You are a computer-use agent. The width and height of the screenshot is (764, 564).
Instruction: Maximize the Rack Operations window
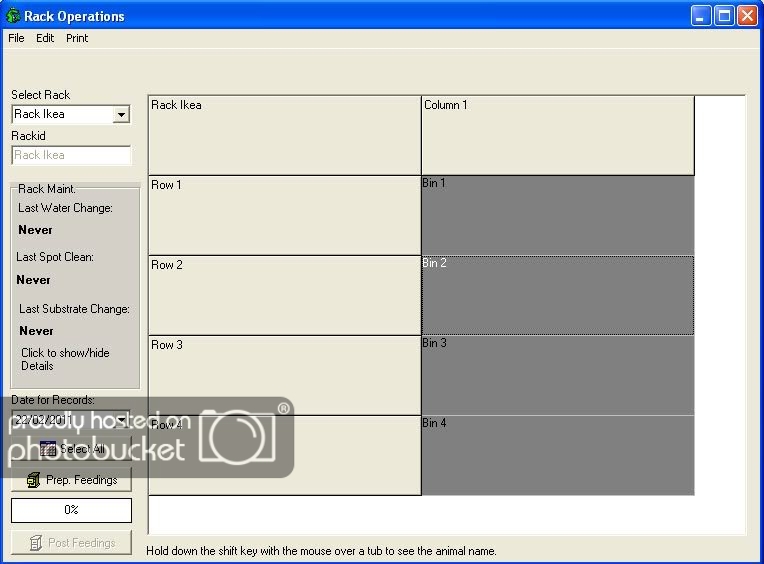[x=723, y=15]
